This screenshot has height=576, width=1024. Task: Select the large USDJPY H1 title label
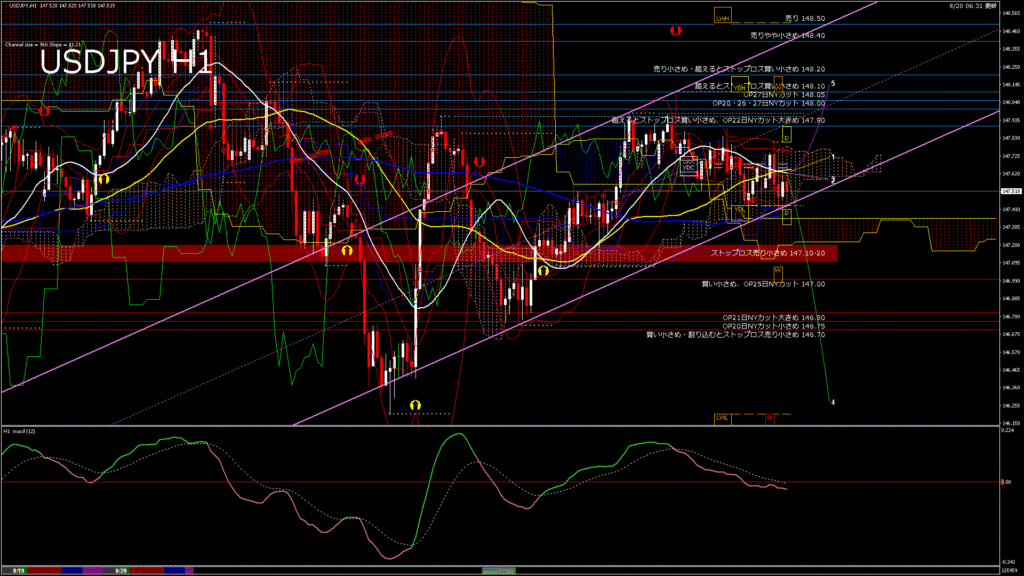pos(125,62)
